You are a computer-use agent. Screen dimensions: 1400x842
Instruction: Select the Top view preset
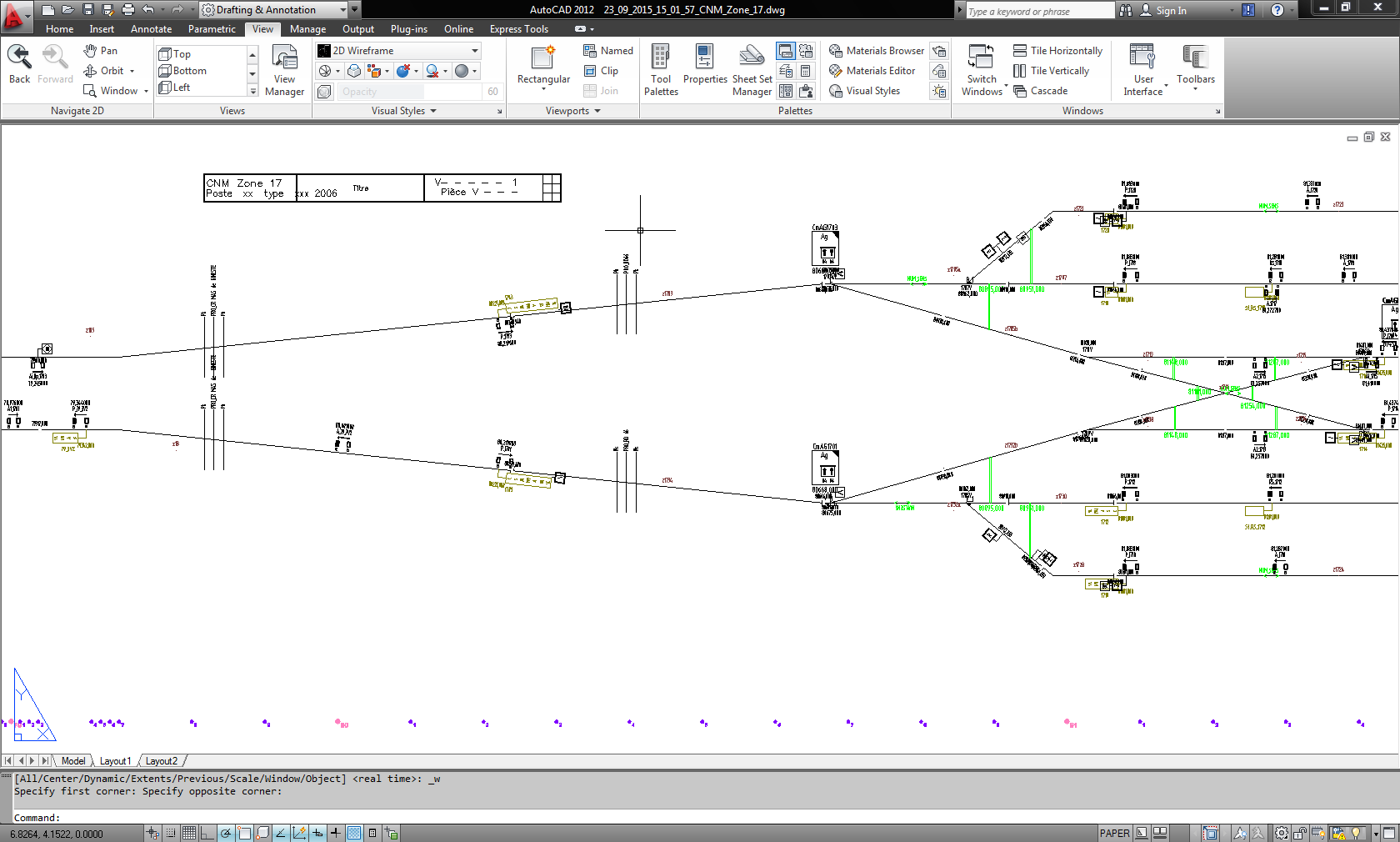(175, 54)
